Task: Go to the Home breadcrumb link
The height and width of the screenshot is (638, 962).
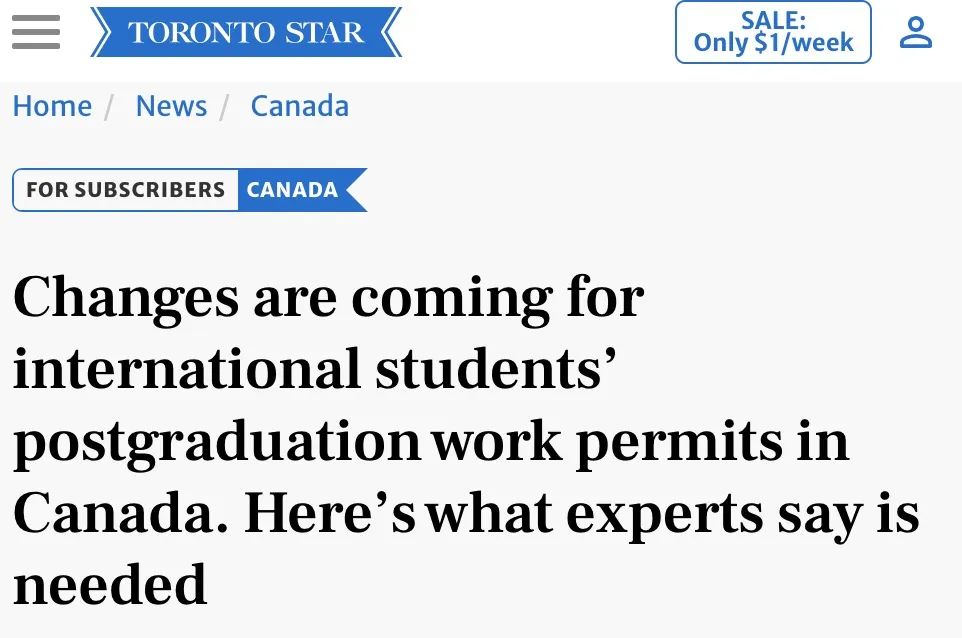Action: pyautogui.click(x=52, y=106)
